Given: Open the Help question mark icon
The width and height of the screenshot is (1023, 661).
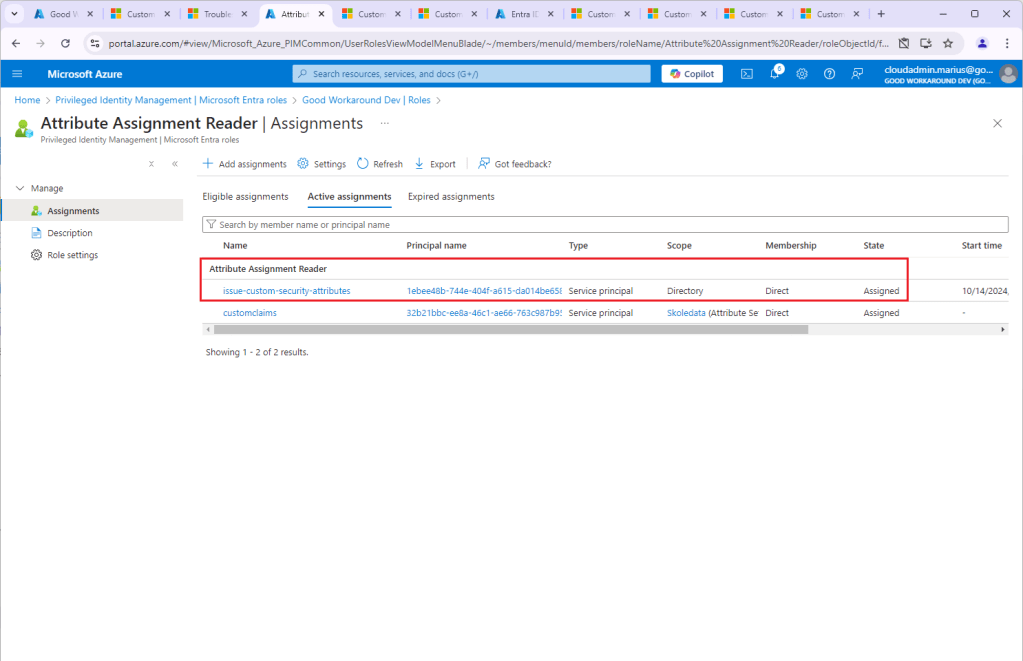Looking at the screenshot, I should tap(829, 74).
